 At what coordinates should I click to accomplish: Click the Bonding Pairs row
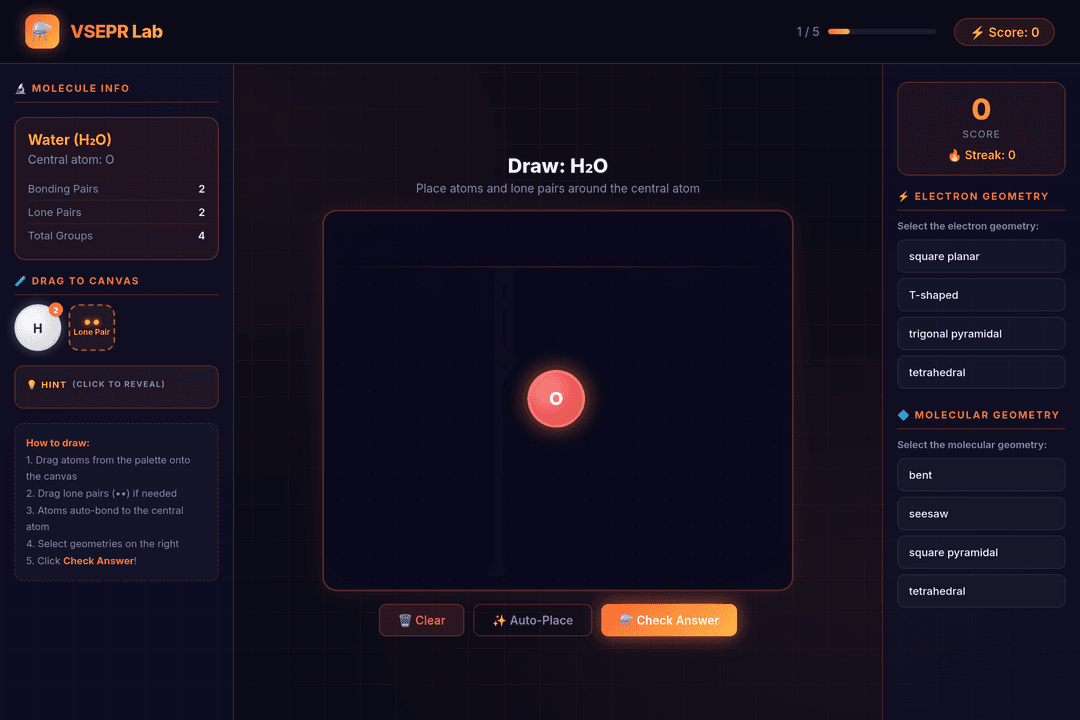coord(116,189)
